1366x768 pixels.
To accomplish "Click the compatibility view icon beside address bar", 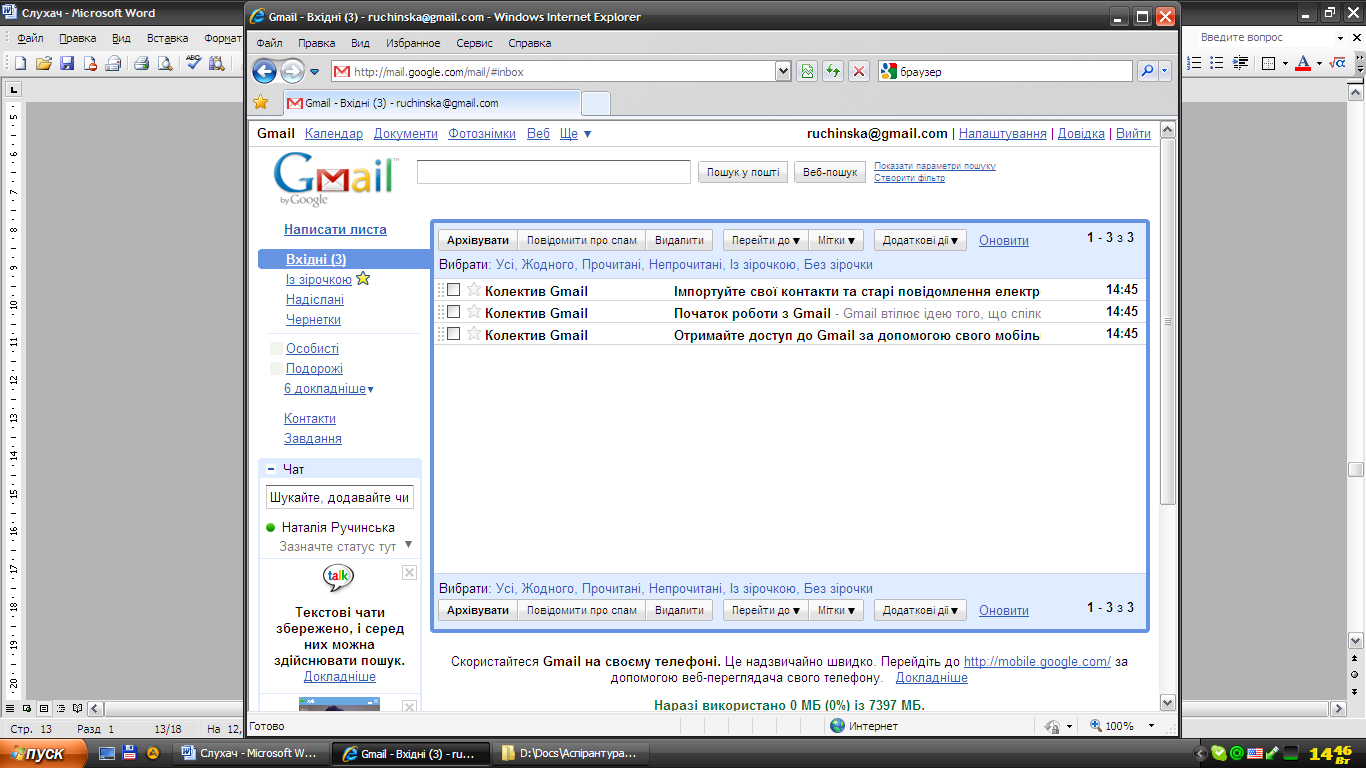I will tap(806, 71).
